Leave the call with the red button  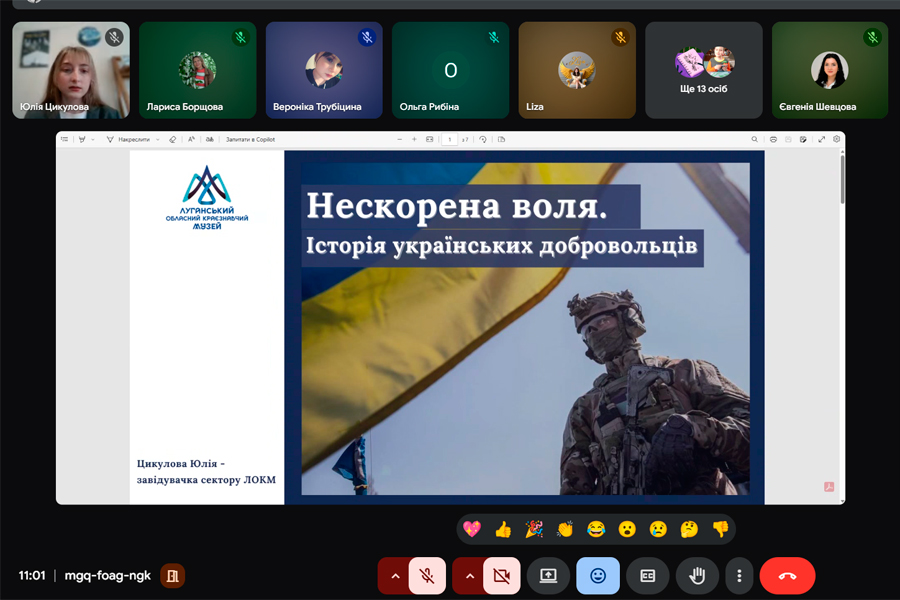click(787, 576)
